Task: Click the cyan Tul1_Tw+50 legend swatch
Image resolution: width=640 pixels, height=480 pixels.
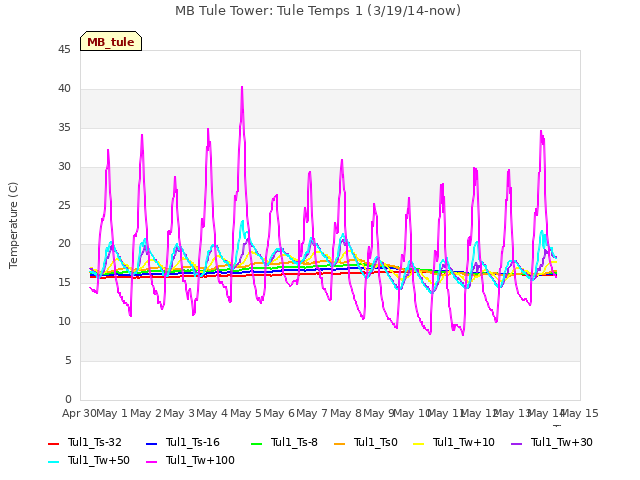Action: click(53, 462)
